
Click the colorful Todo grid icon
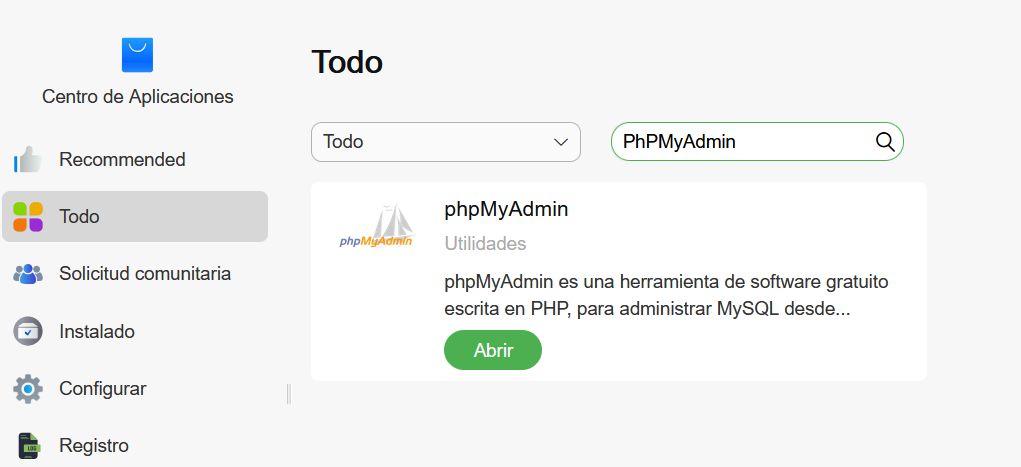coord(28,217)
